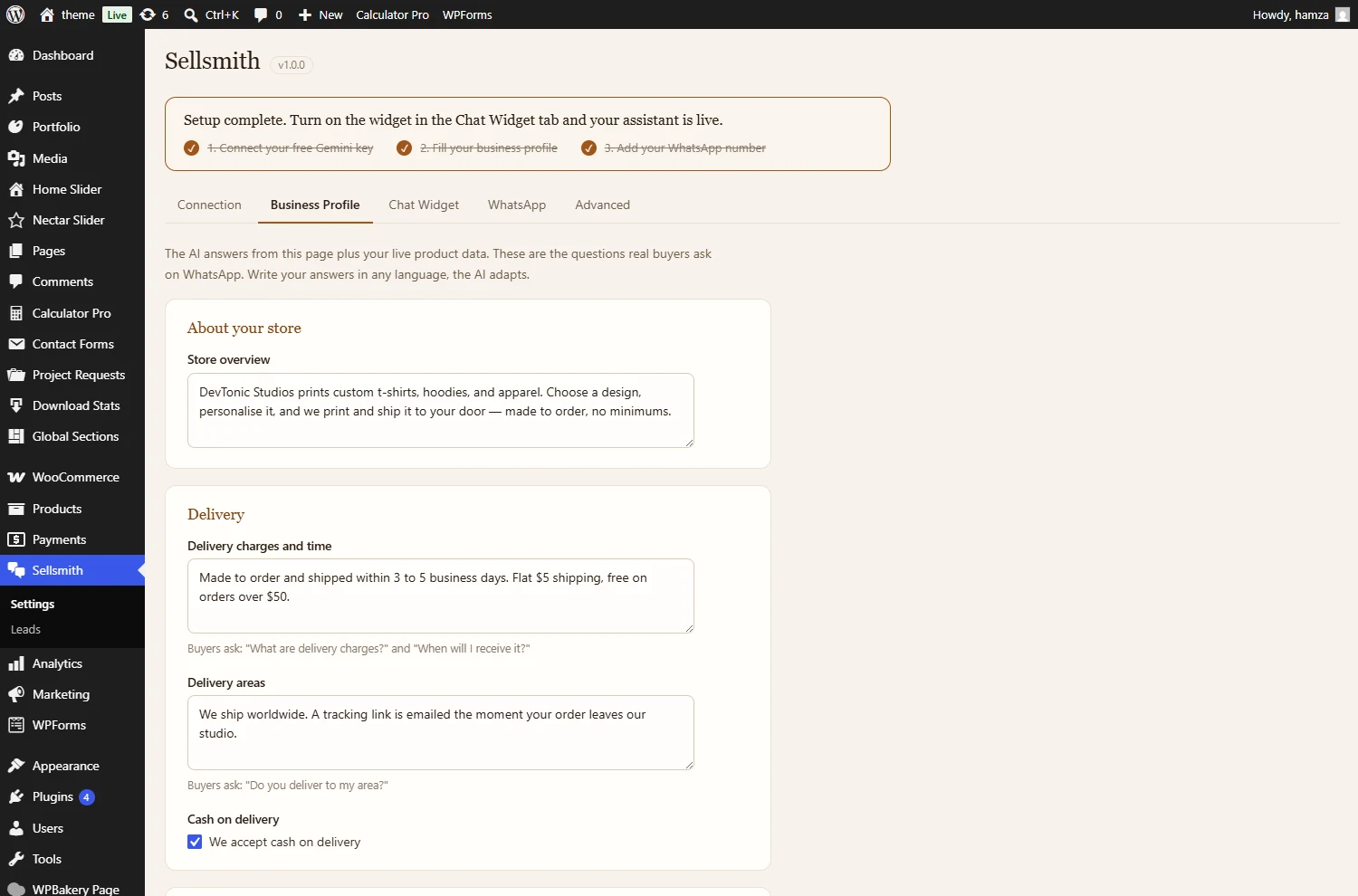The height and width of the screenshot is (896, 1358).
Task: Click the Download Stats icon
Action: (16, 405)
